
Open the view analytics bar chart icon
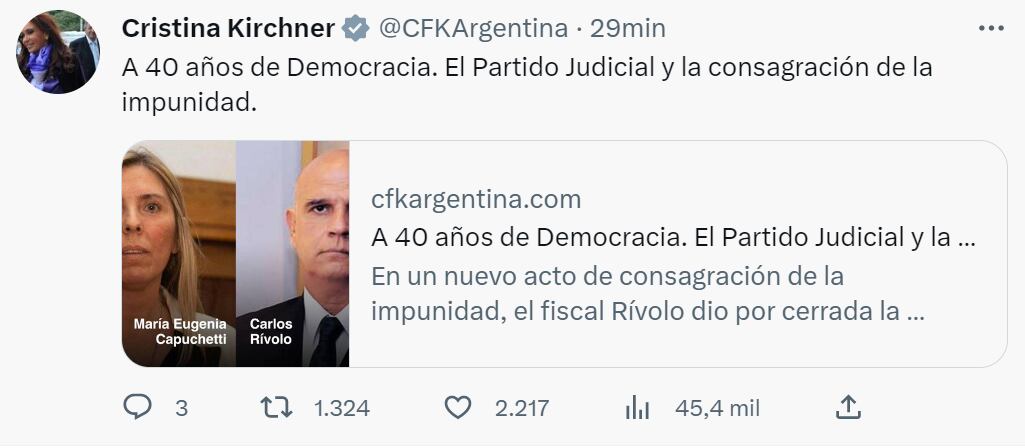(x=637, y=408)
